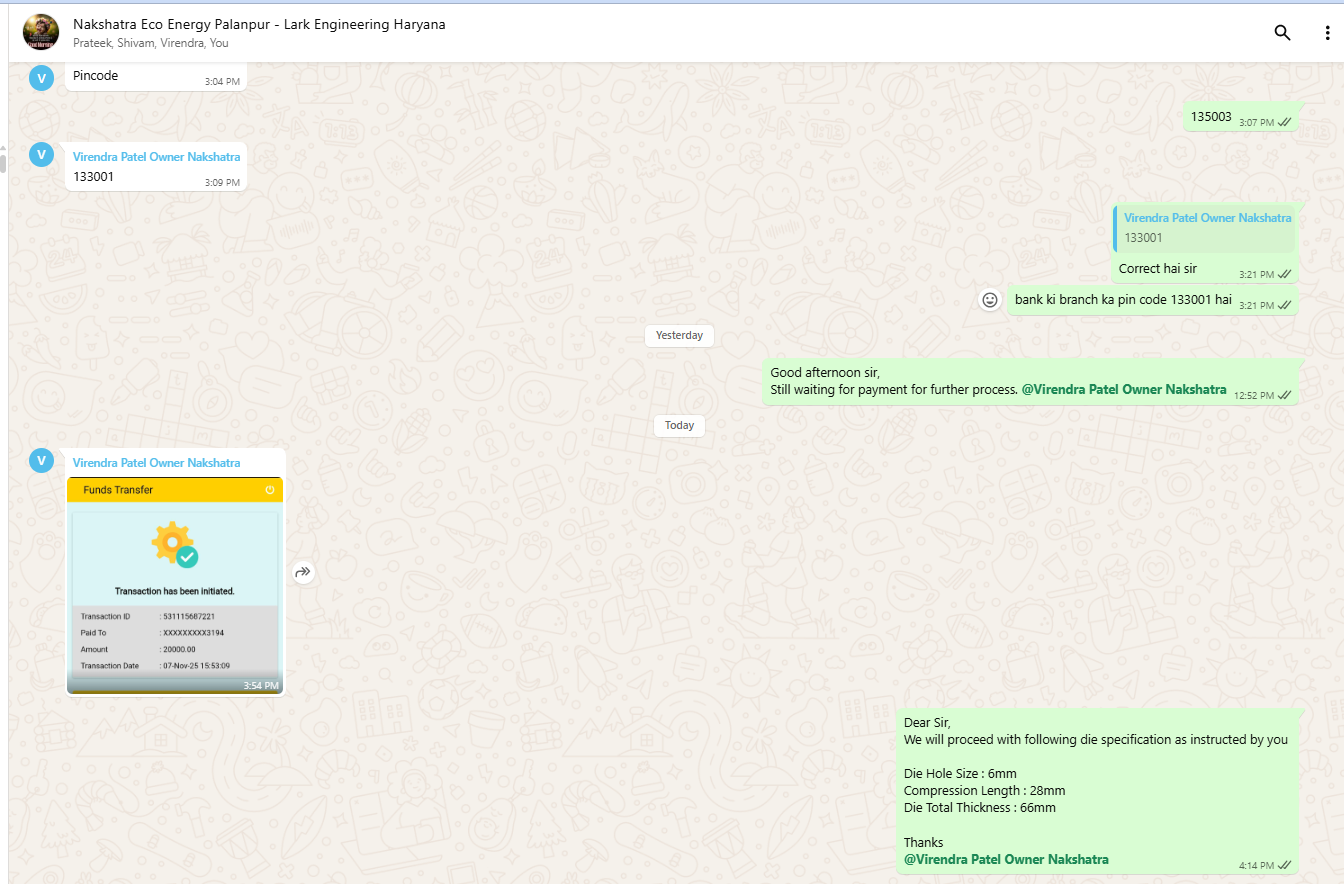Open search in the chat header
The height and width of the screenshot is (884, 1344).
[x=1282, y=33]
